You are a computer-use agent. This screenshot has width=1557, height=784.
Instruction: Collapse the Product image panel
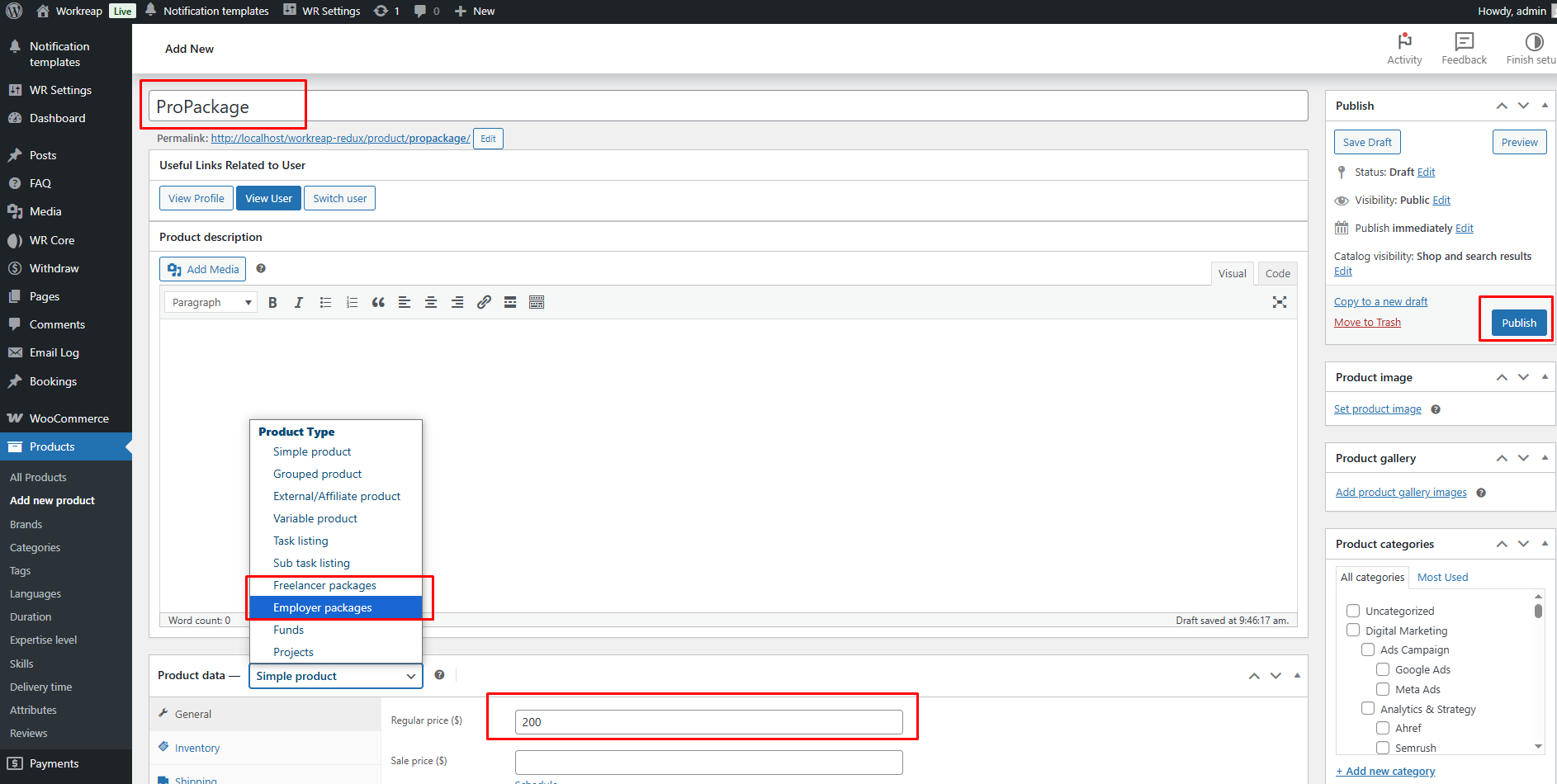pos(1544,377)
